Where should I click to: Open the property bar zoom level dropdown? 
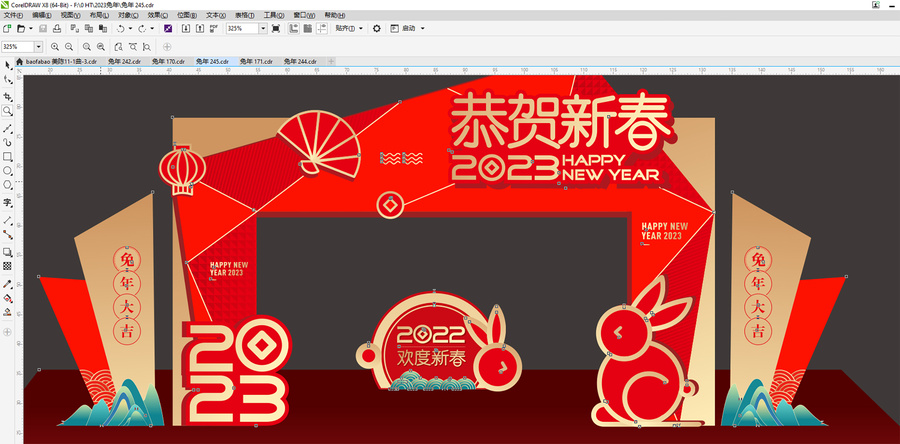pyautogui.click(x=38, y=46)
